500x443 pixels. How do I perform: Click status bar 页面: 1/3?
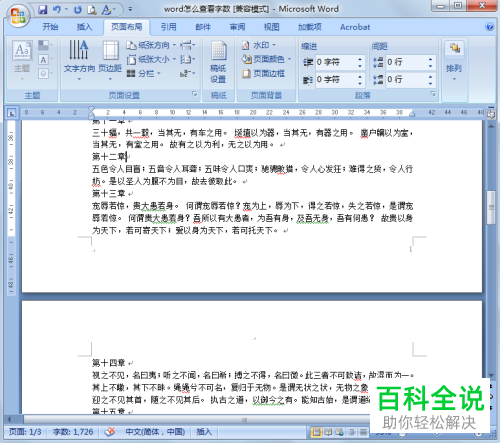pyautogui.click(x=25, y=432)
